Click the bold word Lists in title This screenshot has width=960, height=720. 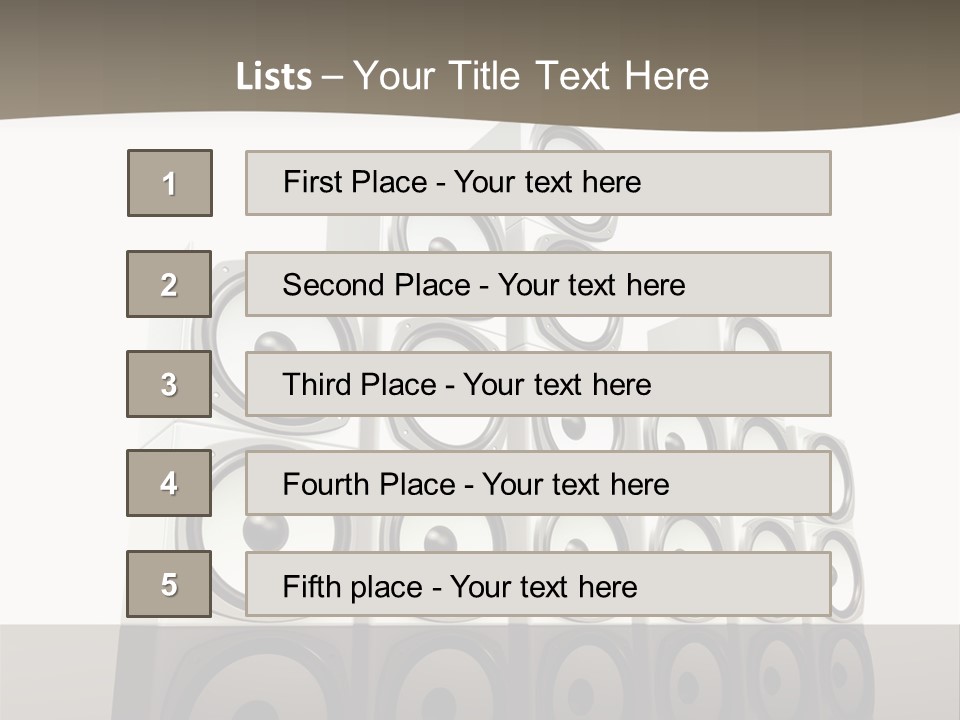point(273,76)
